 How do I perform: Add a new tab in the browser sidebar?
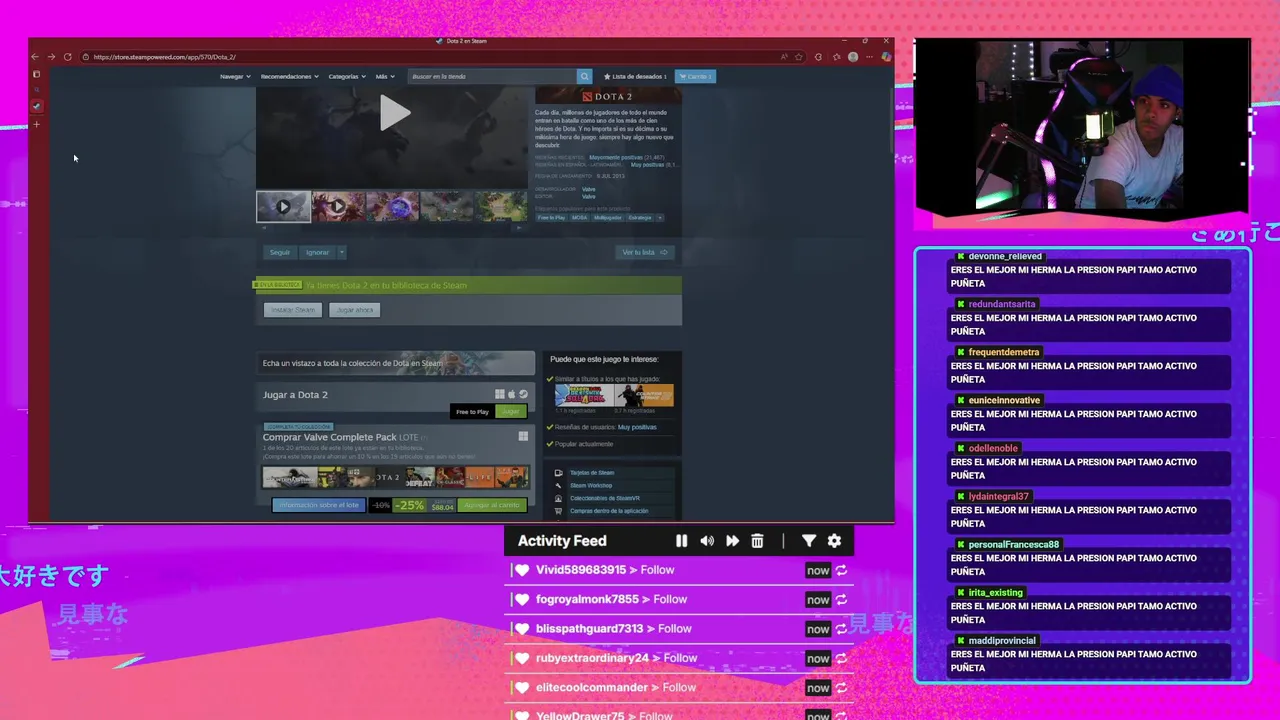point(37,125)
